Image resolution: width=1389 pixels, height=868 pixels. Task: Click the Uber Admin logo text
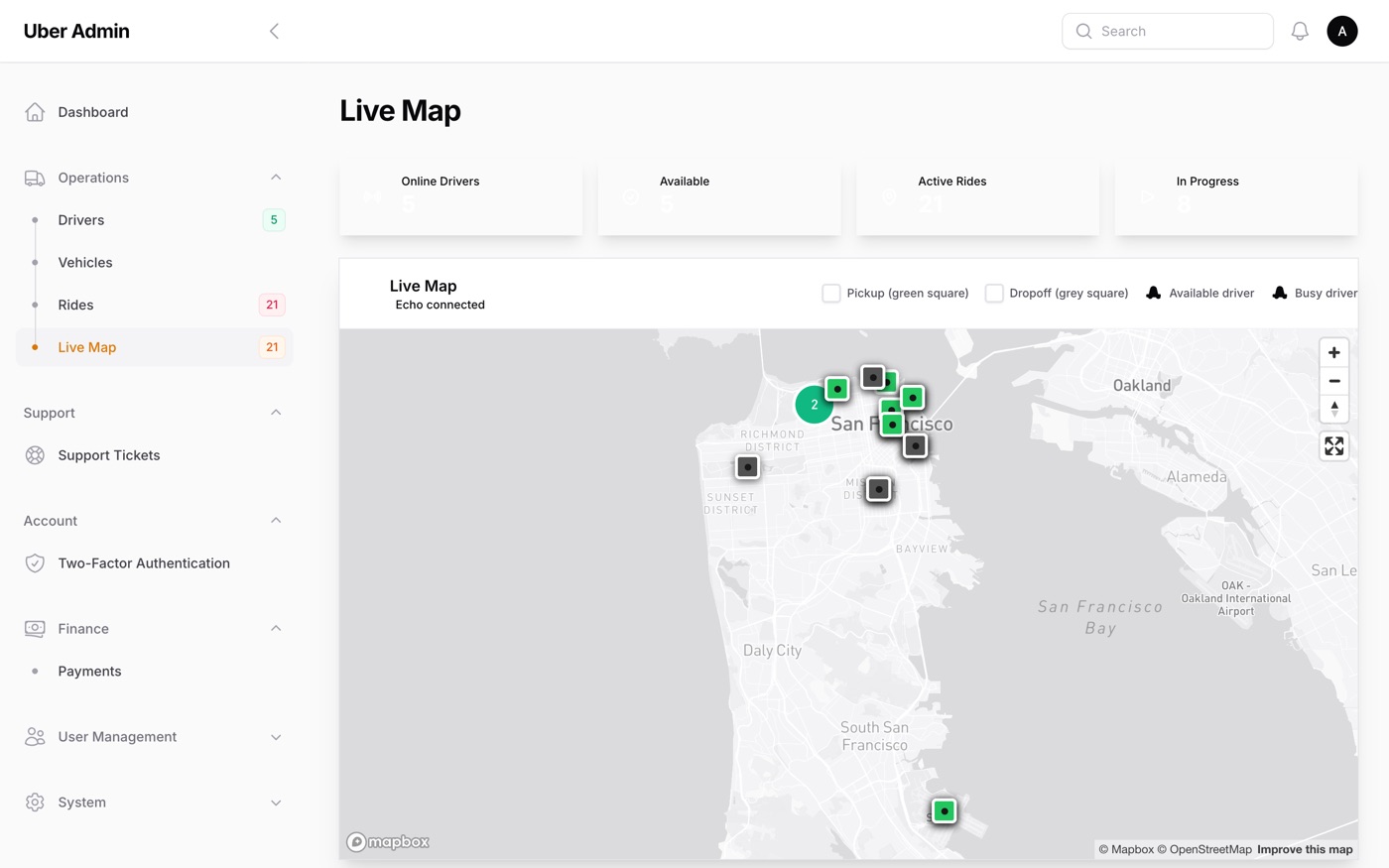point(76,31)
